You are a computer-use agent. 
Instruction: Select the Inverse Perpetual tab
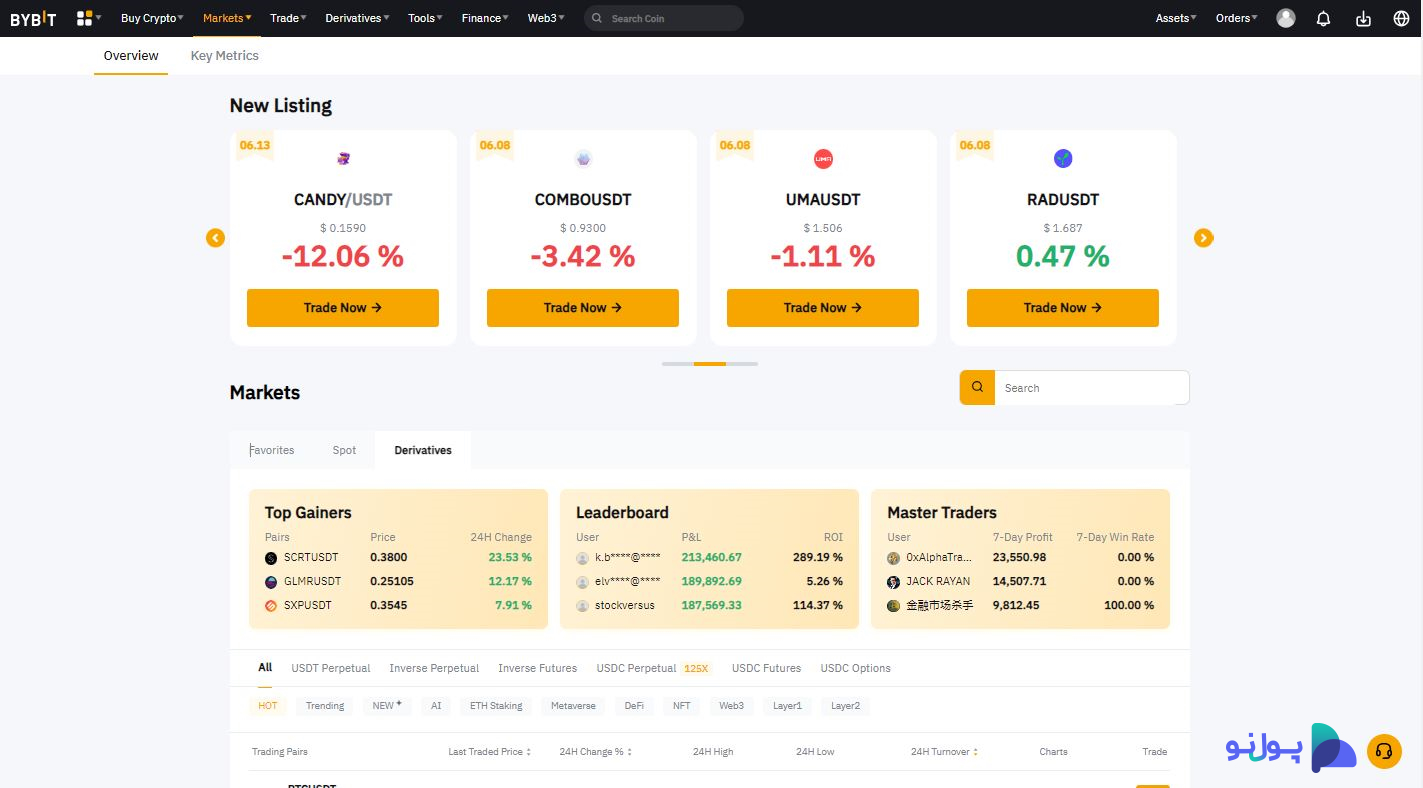[434, 668]
